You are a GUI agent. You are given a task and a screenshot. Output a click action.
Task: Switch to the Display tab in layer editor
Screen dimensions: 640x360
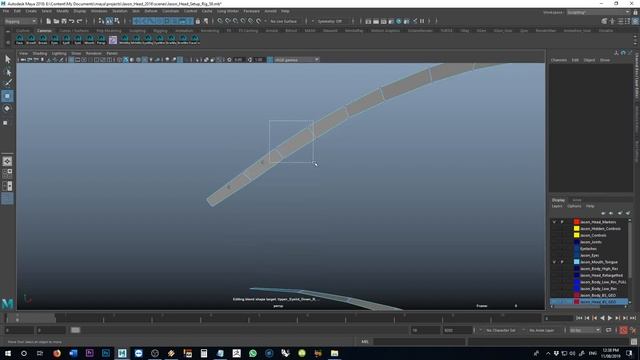click(x=558, y=200)
